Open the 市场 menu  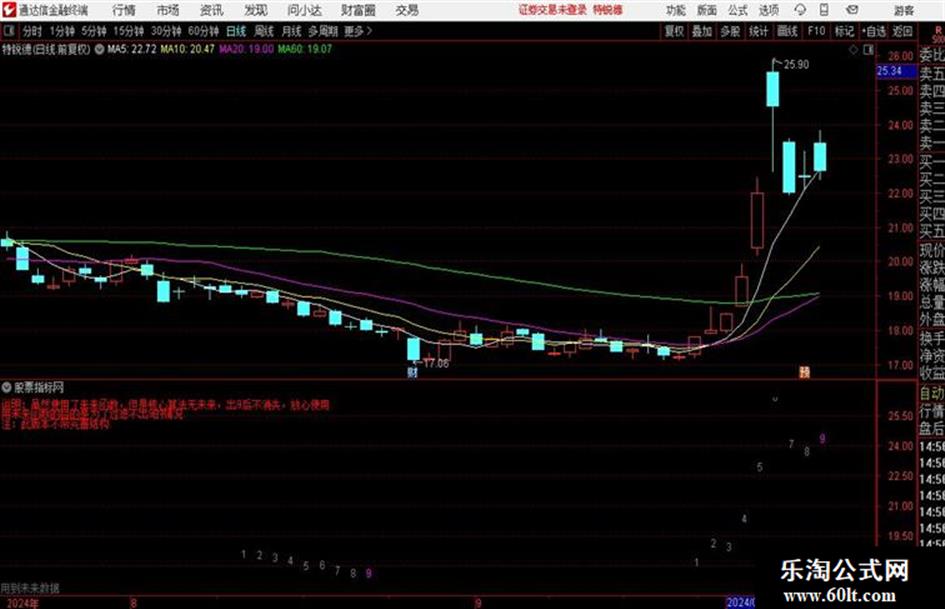168,10
